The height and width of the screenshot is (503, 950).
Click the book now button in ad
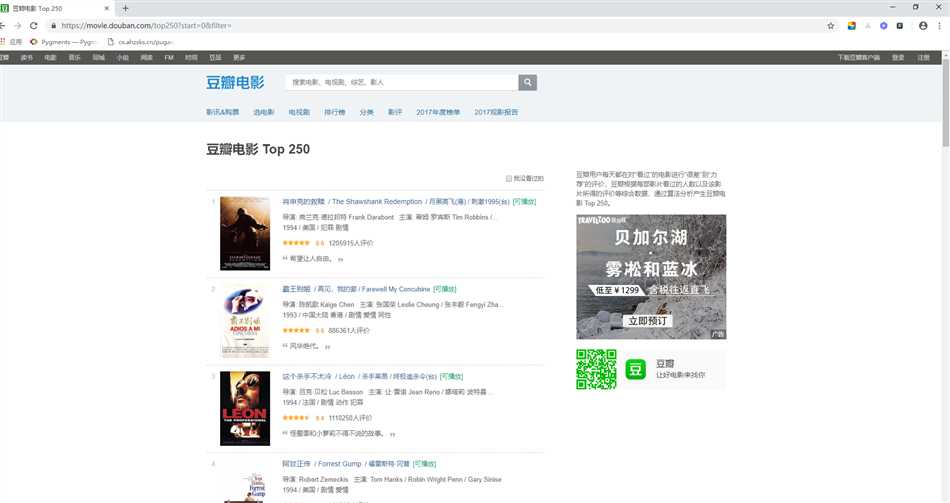click(x=648, y=321)
